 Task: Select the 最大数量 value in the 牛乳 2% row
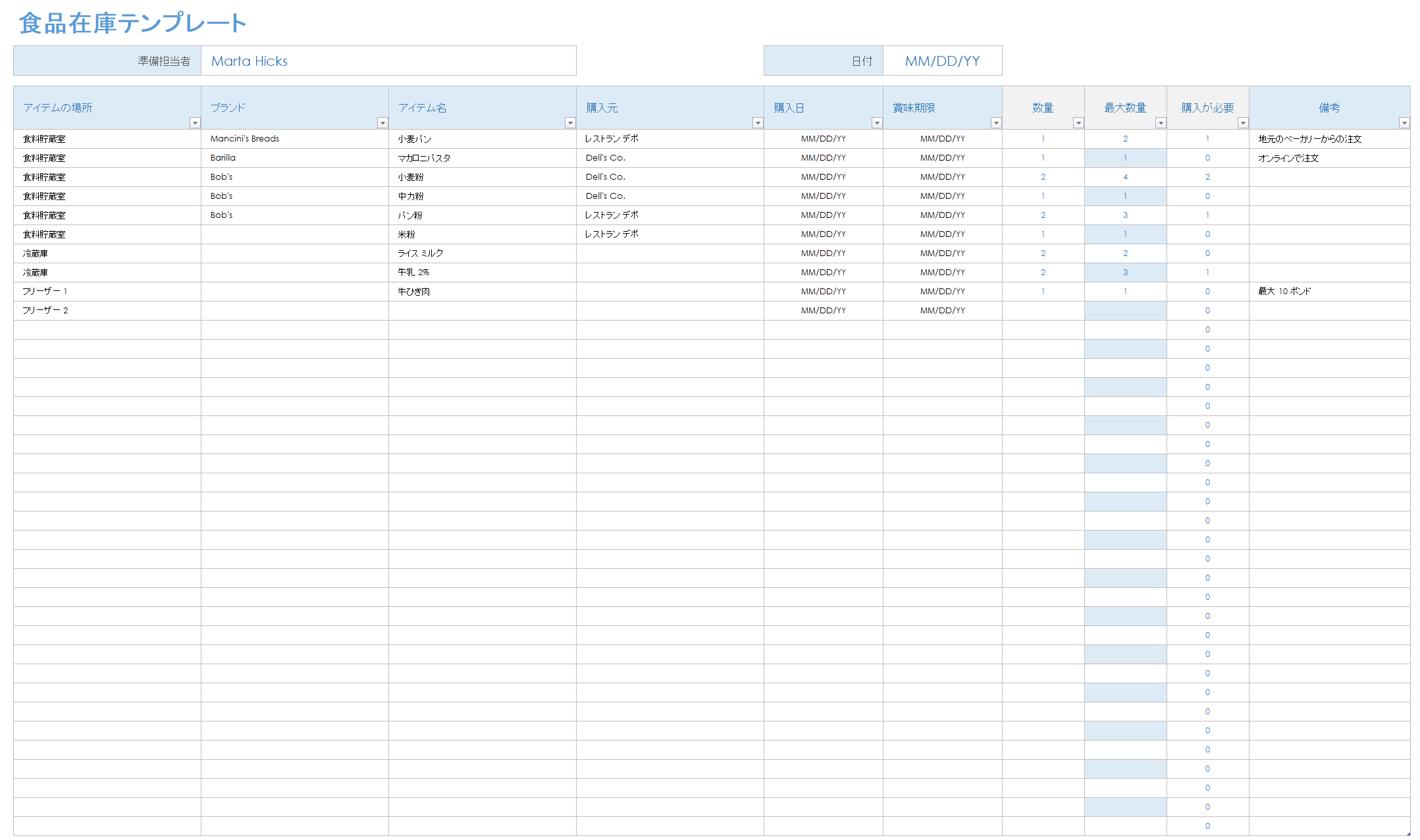tap(1126, 273)
